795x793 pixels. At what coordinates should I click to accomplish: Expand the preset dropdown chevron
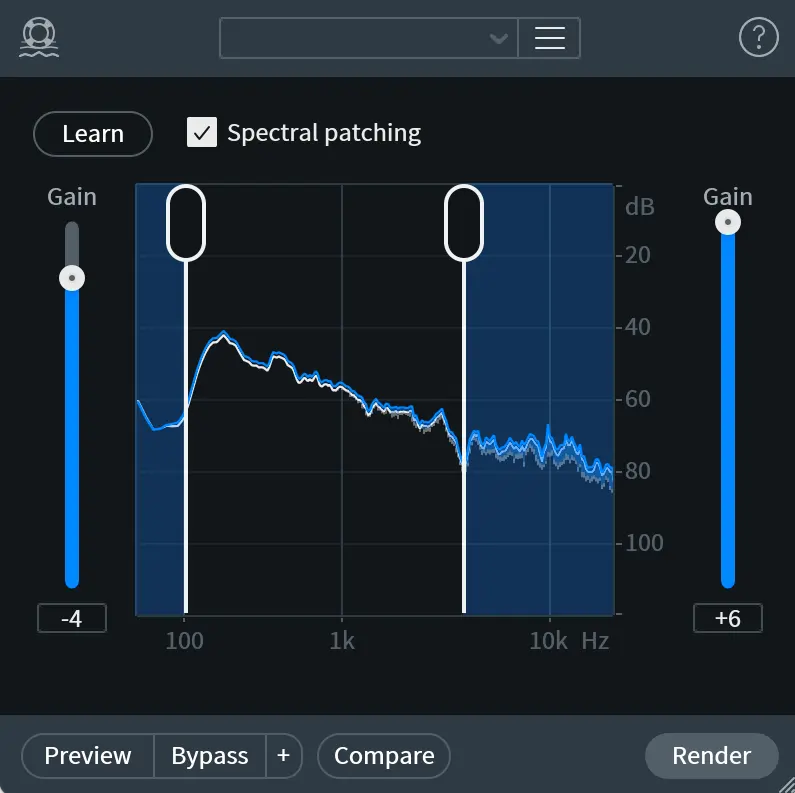499,39
